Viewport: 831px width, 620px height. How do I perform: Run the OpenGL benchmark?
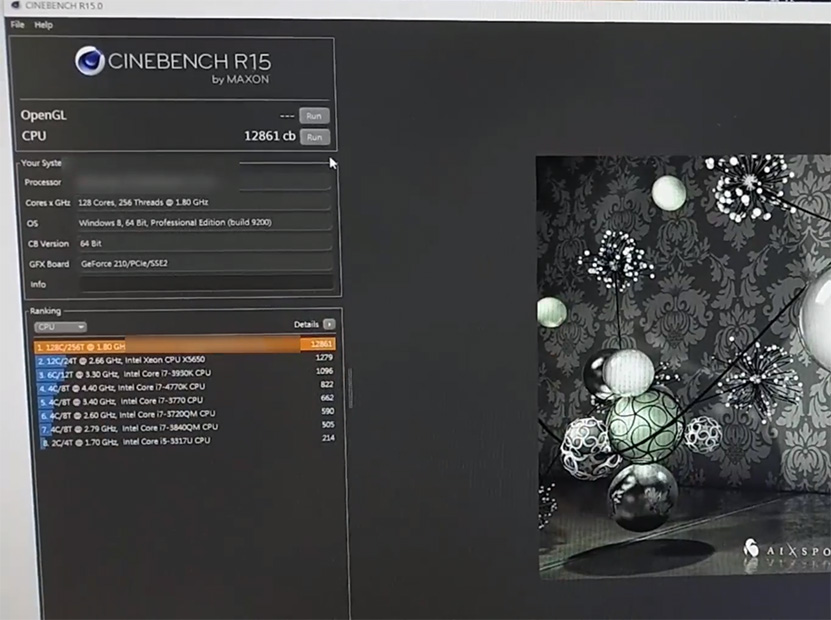click(314, 116)
